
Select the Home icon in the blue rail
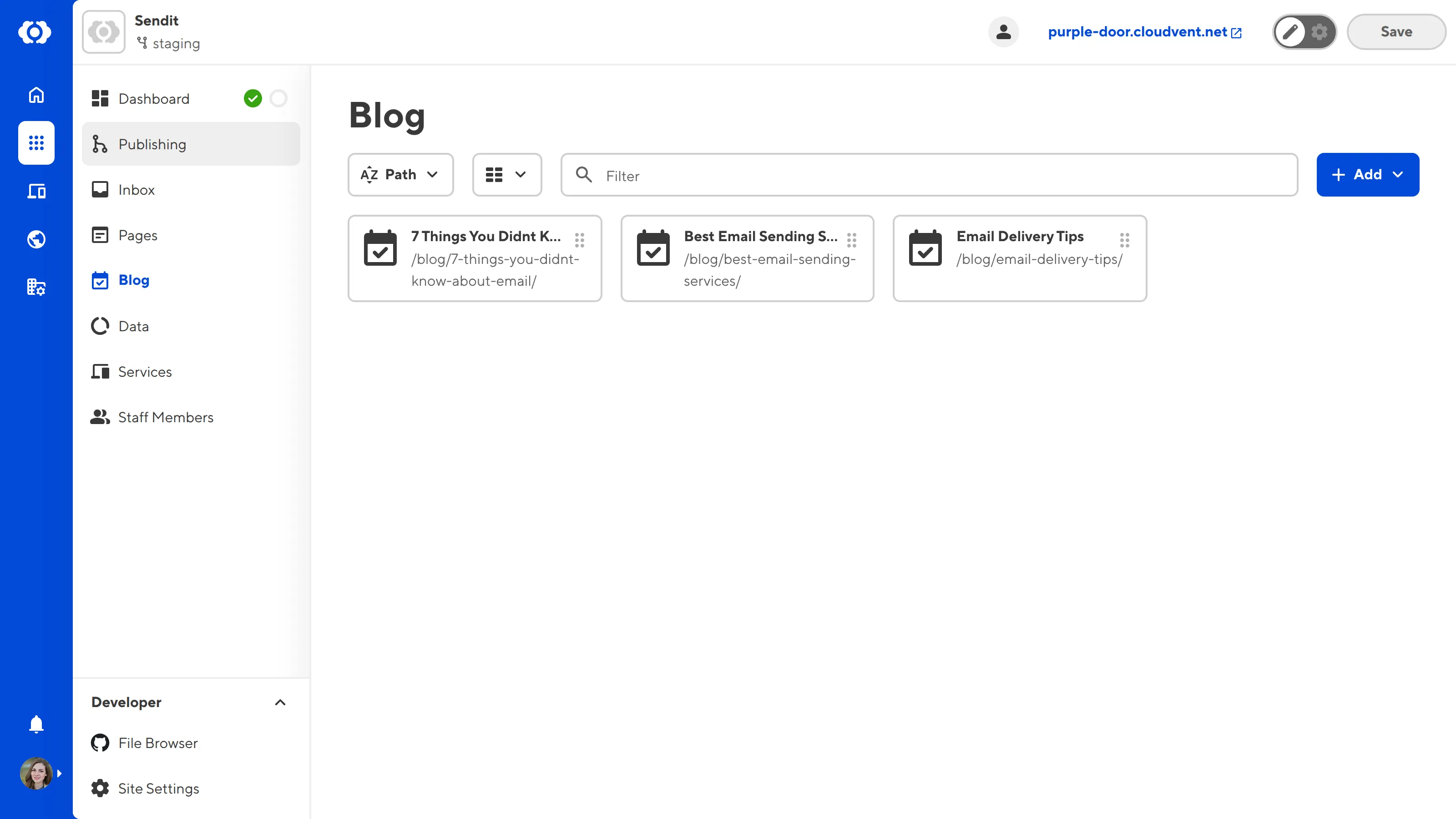point(35,95)
